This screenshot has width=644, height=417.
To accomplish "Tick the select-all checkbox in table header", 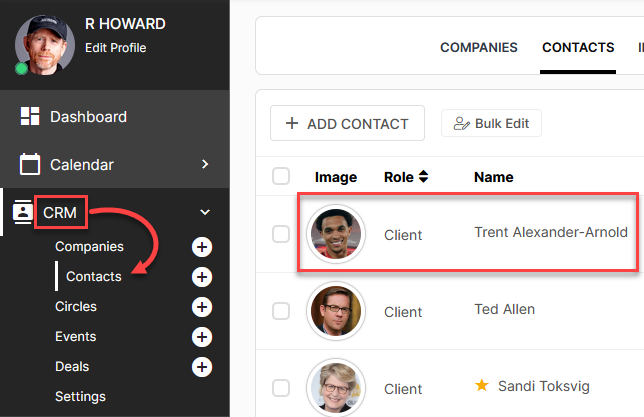I will [281, 176].
